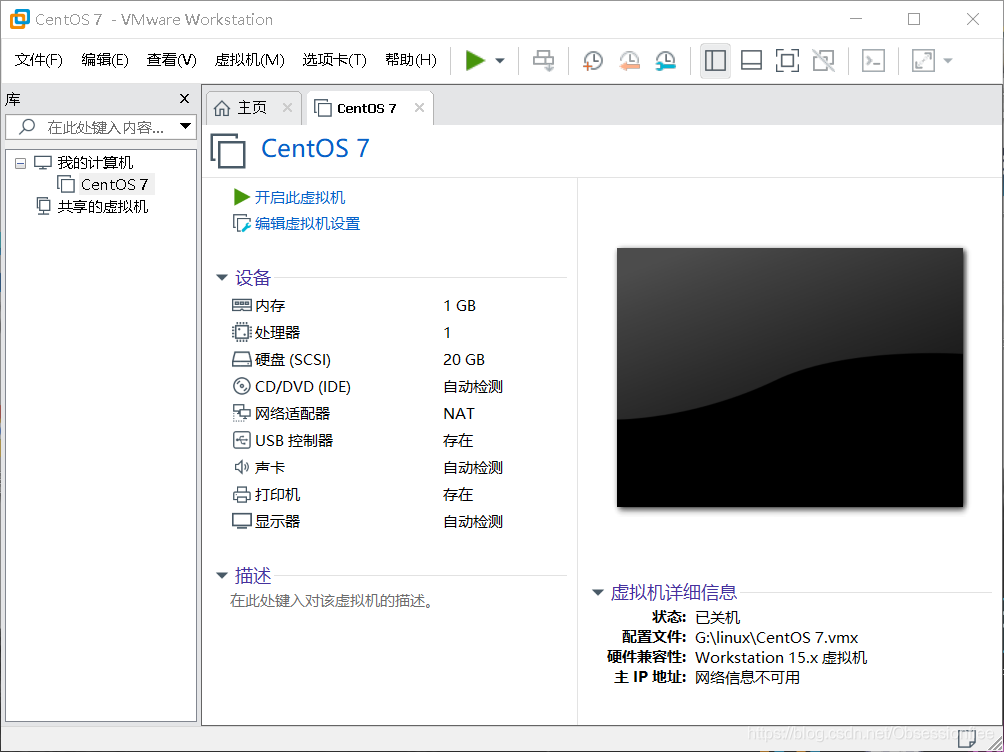Collapse the 虚拟机详细信息 section
Screen dimensions: 1004x752
(597, 593)
